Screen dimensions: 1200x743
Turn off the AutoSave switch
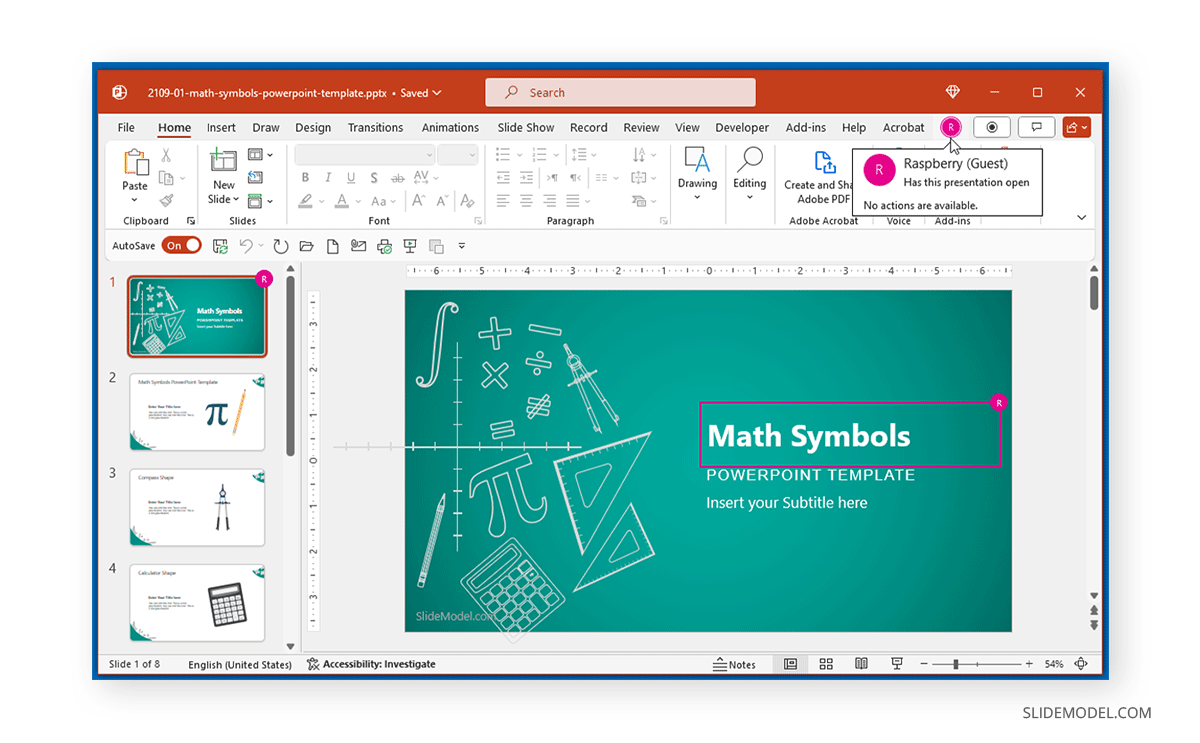[182, 245]
